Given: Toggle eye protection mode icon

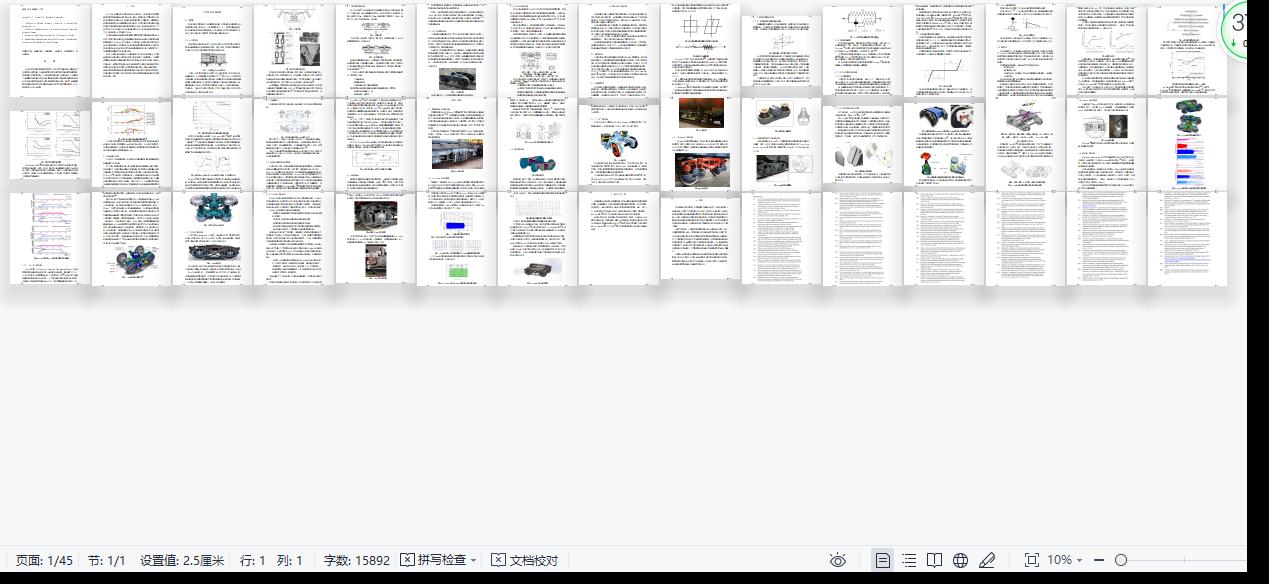Looking at the screenshot, I should [838, 560].
